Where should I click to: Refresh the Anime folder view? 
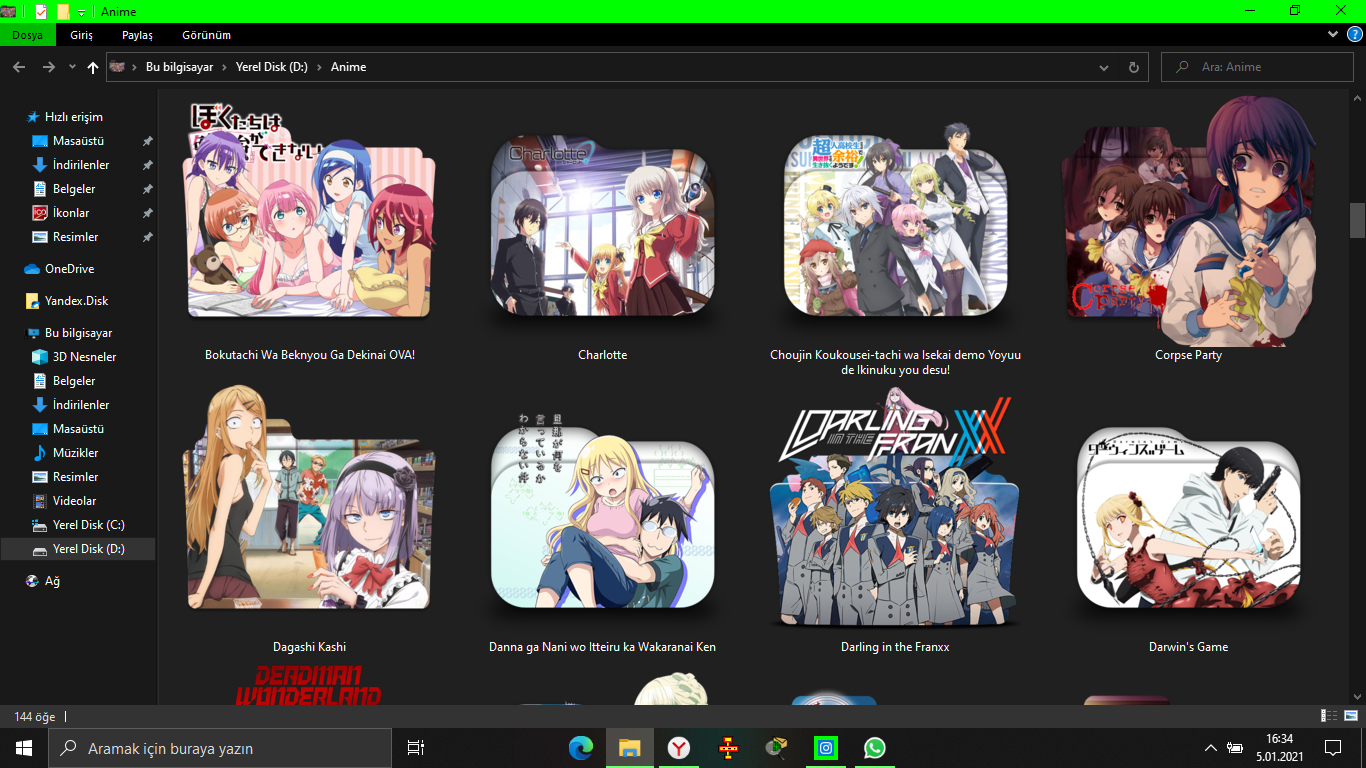click(x=1133, y=67)
